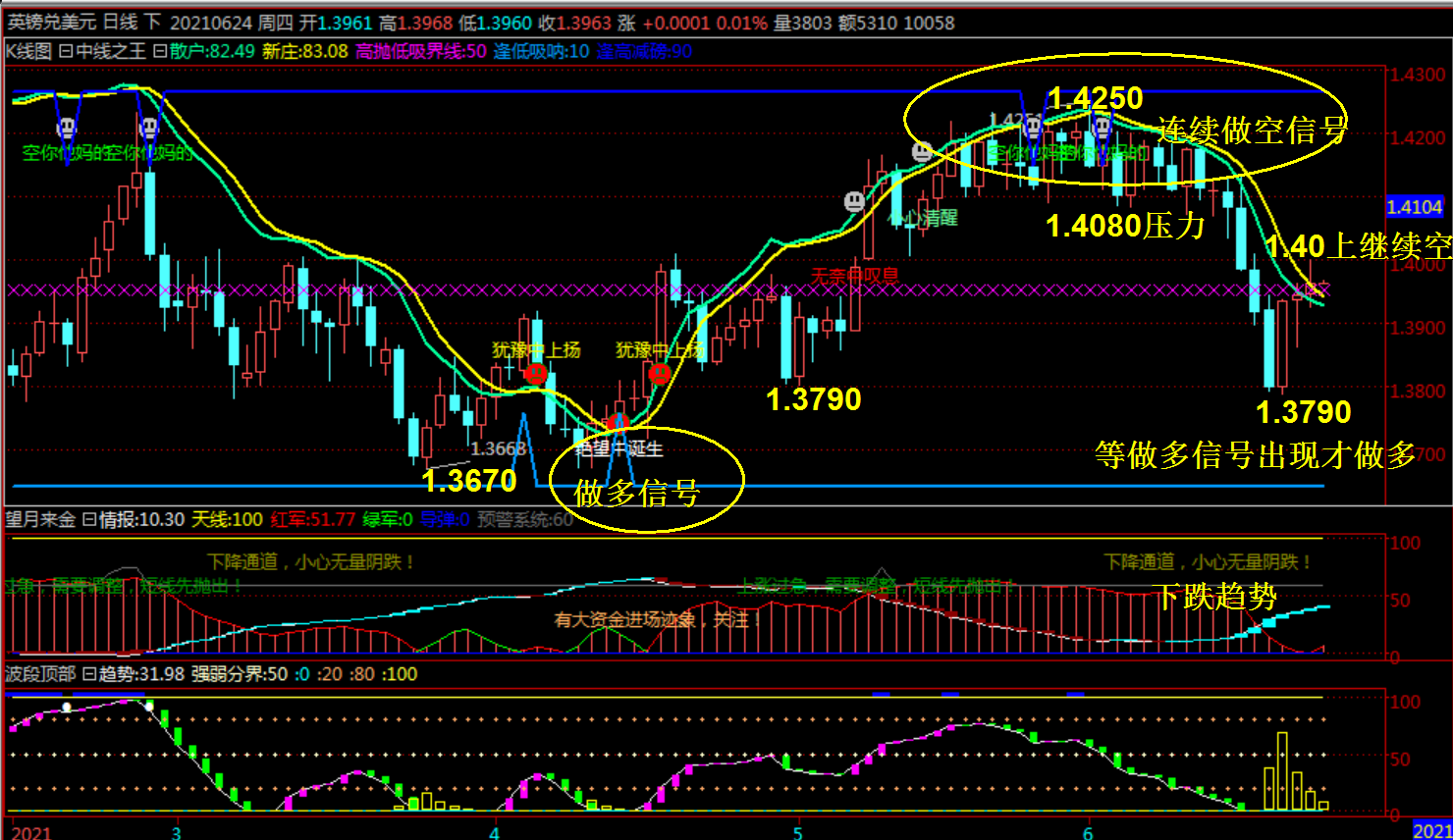This screenshot has width=1453, height=840.
Task: Click the 波段顶部 panel title
Action: click(40, 674)
